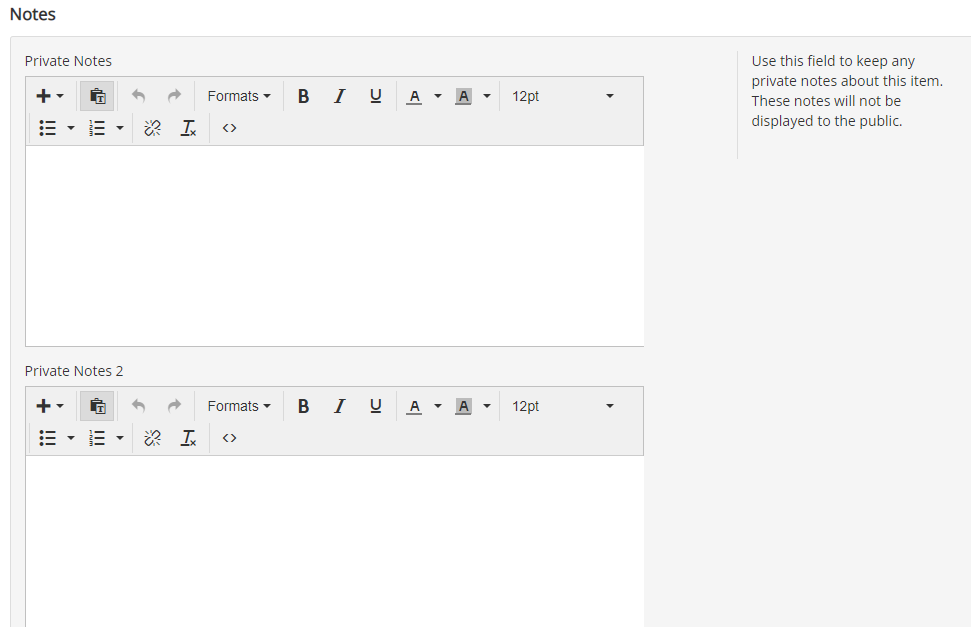Clear formatting in Private Notes 2 editor

[x=188, y=438]
